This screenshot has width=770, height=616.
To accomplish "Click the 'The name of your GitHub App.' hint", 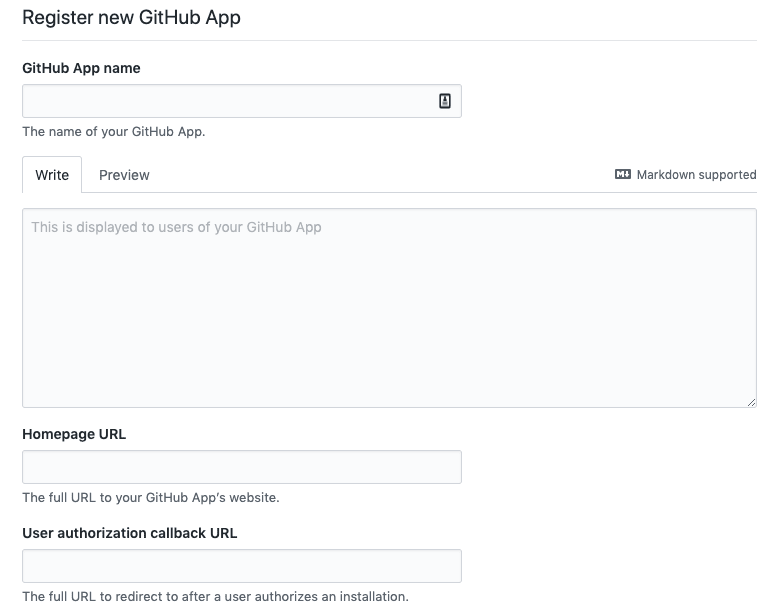I will coord(114,132).
